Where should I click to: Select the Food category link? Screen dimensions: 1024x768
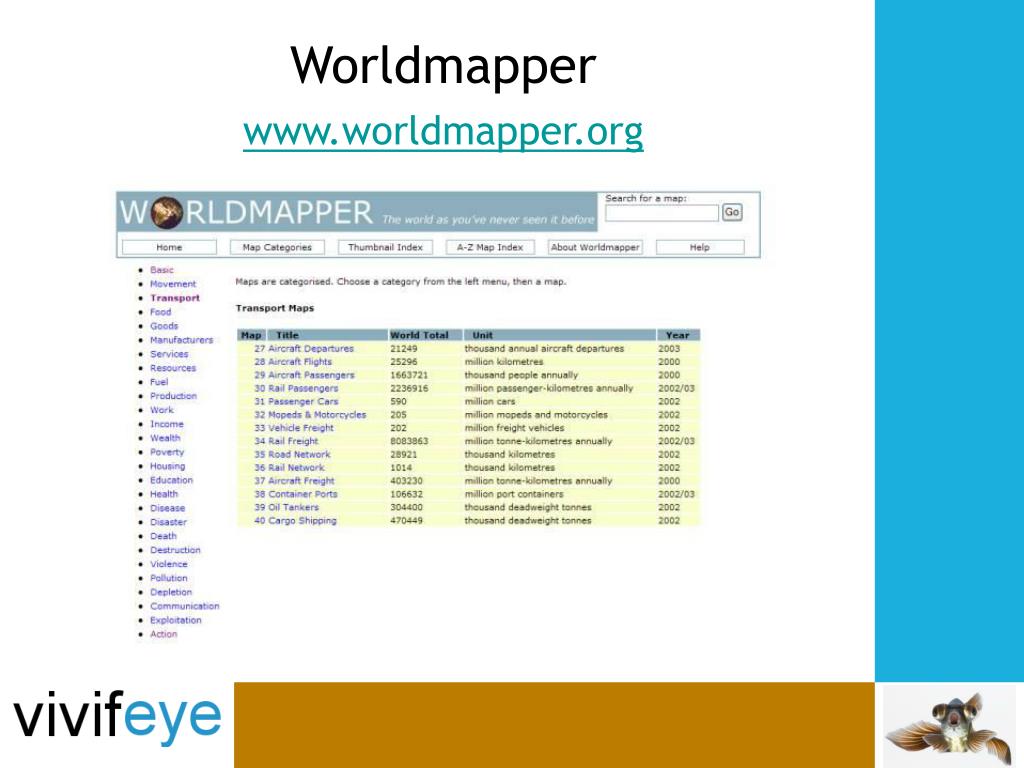(161, 312)
